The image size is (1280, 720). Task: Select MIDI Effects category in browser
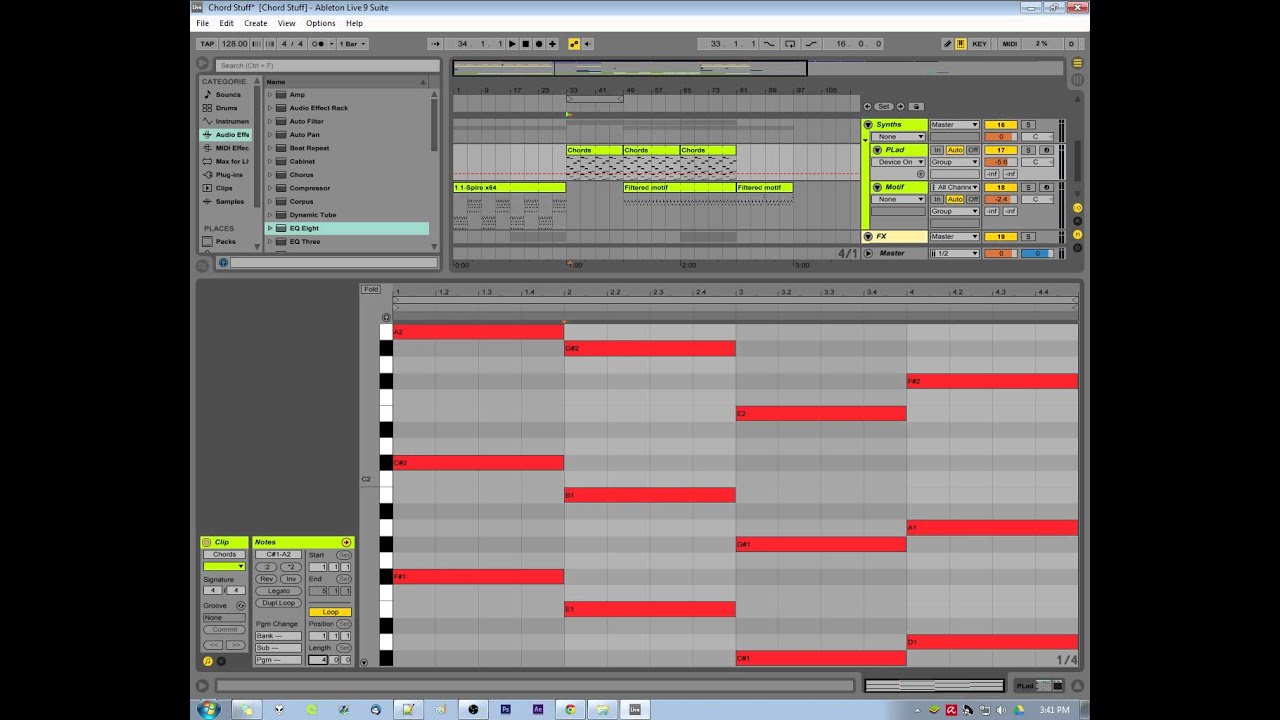click(x=225, y=148)
